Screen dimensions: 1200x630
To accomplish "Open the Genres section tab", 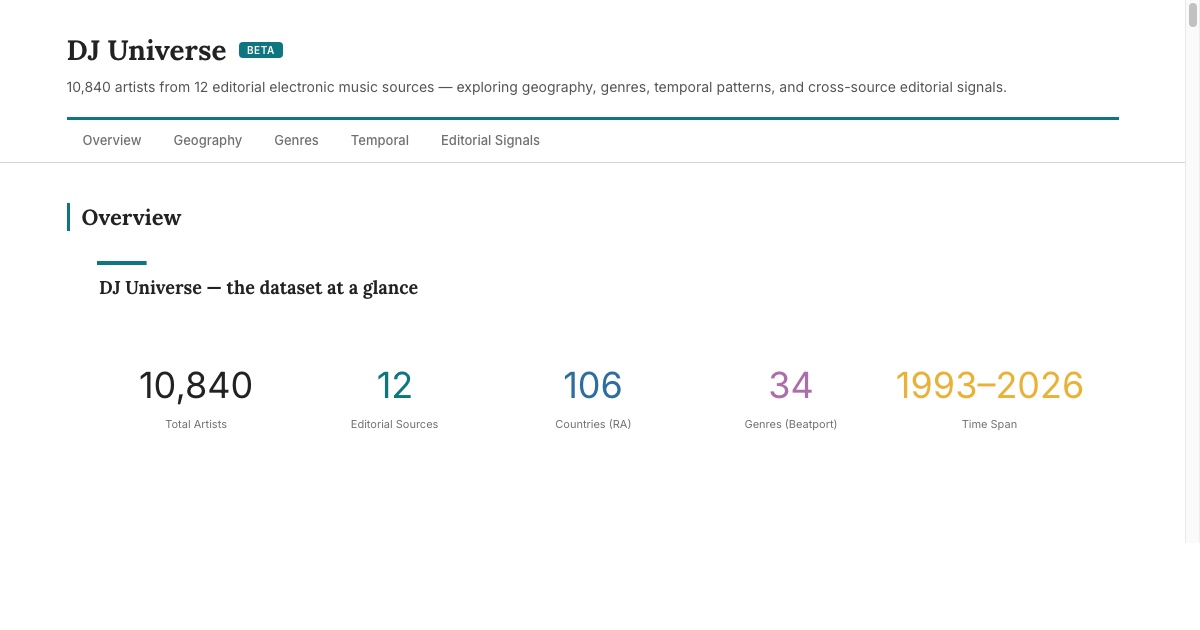I will pyautogui.click(x=296, y=140).
